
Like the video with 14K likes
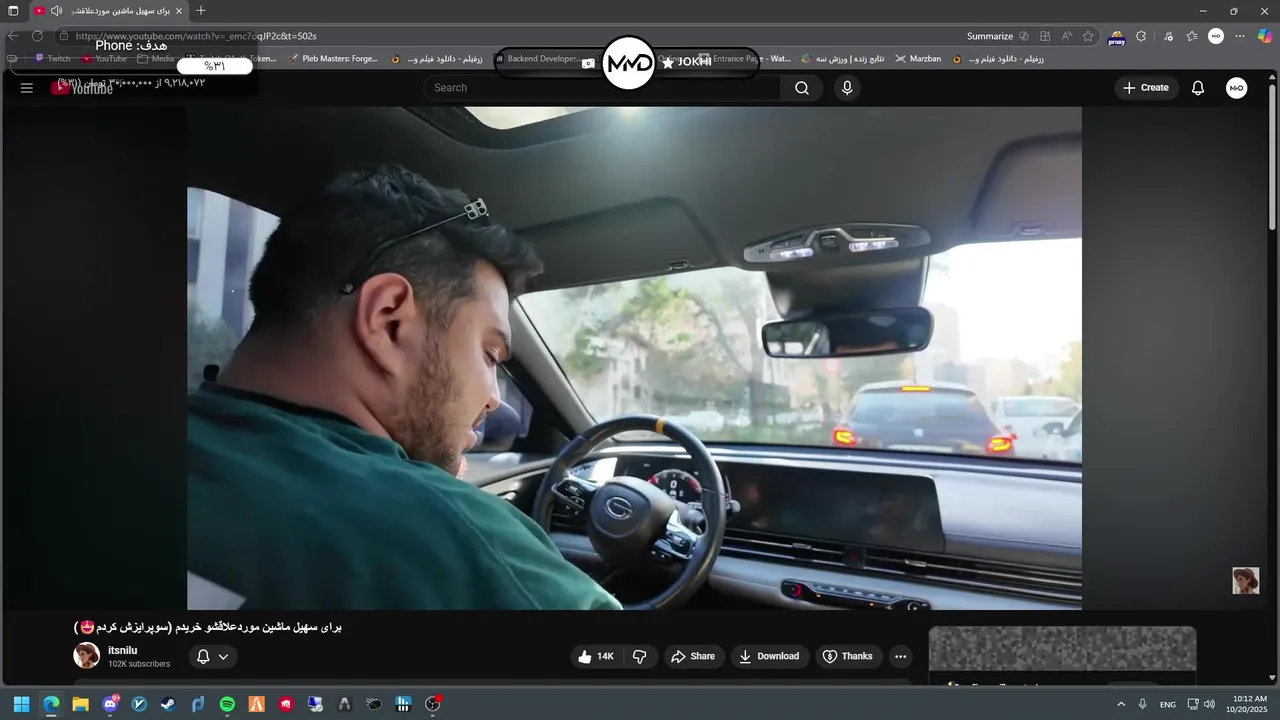(x=597, y=657)
